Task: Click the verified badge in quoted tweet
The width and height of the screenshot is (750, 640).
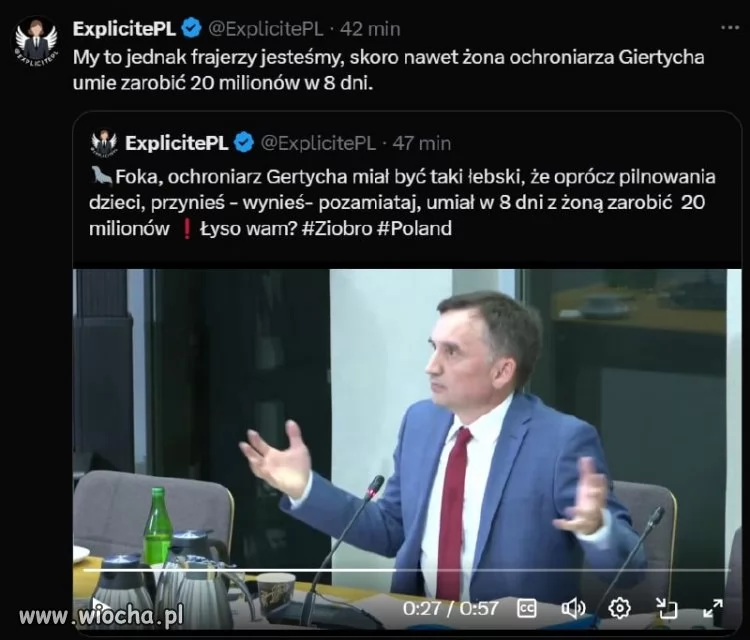Action: (x=243, y=143)
